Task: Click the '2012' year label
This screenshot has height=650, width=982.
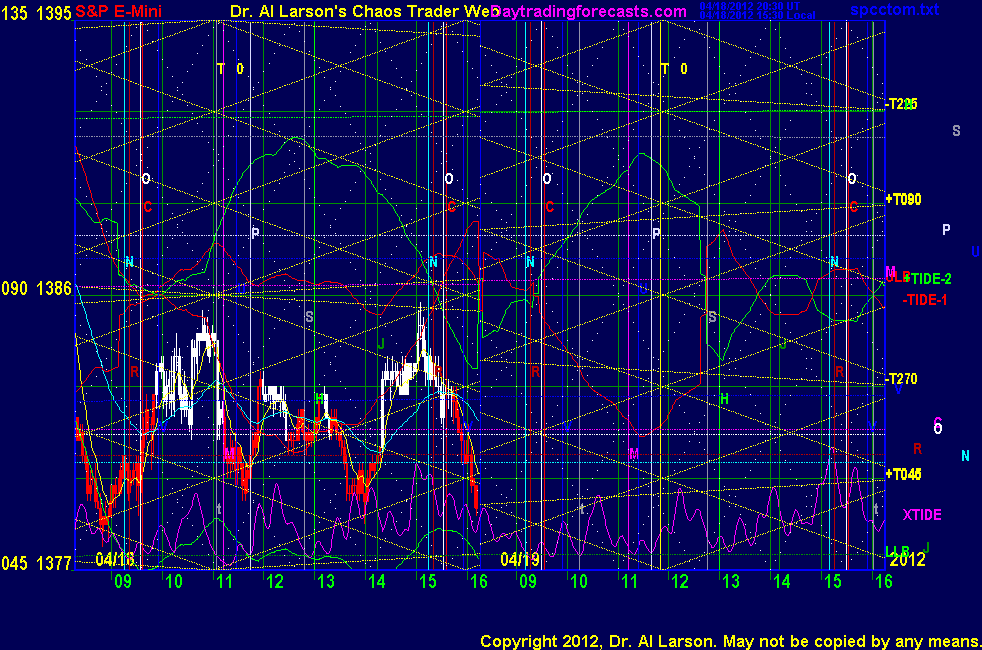Action: (x=907, y=559)
